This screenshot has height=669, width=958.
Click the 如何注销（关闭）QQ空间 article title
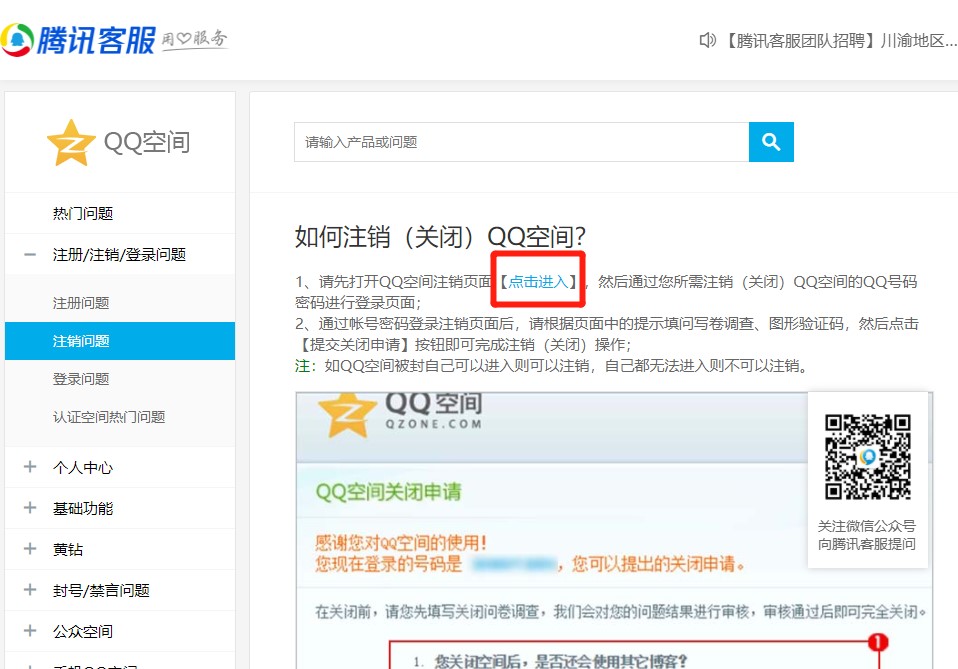(x=441, y=236)
